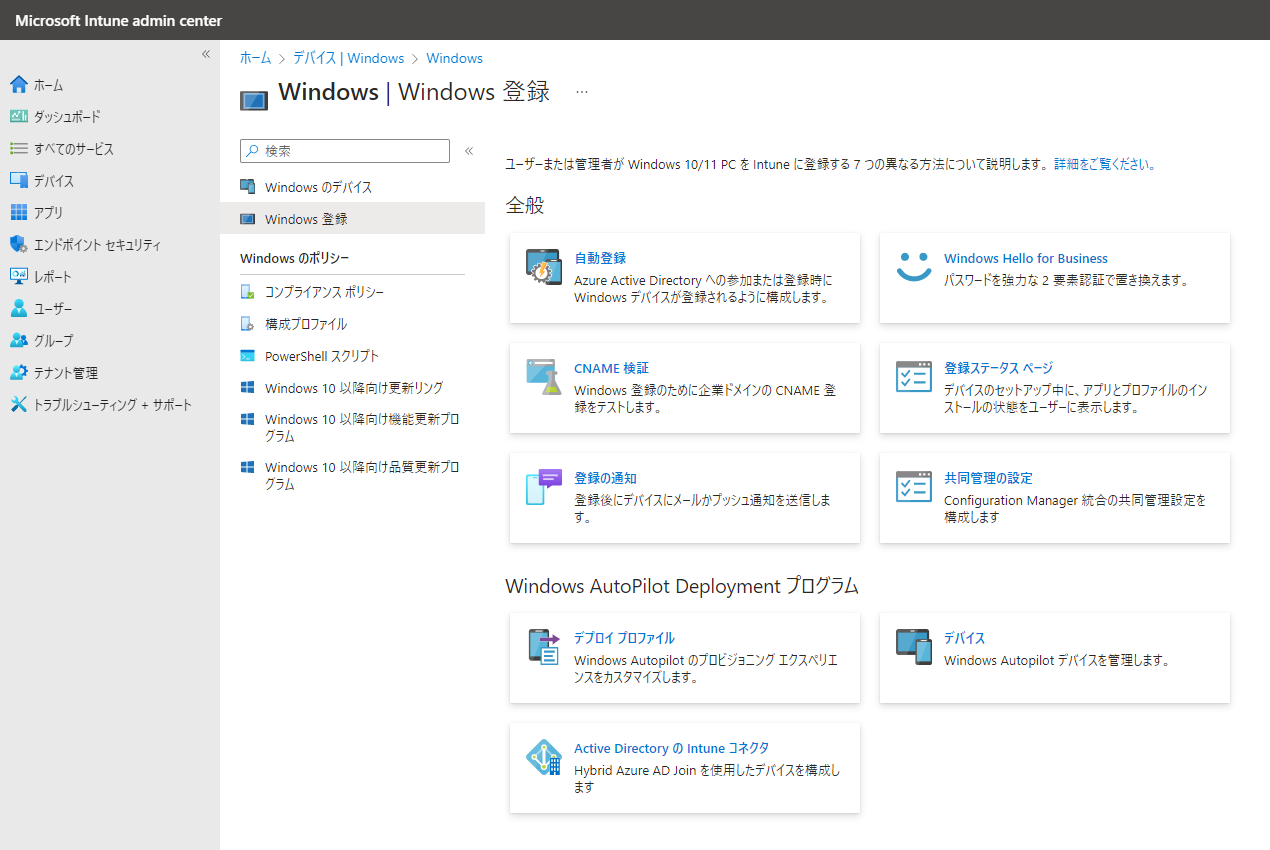Click the Endpoint security shield icon
This screenshot has width=1270, height=850.
(x=18, y=245)
